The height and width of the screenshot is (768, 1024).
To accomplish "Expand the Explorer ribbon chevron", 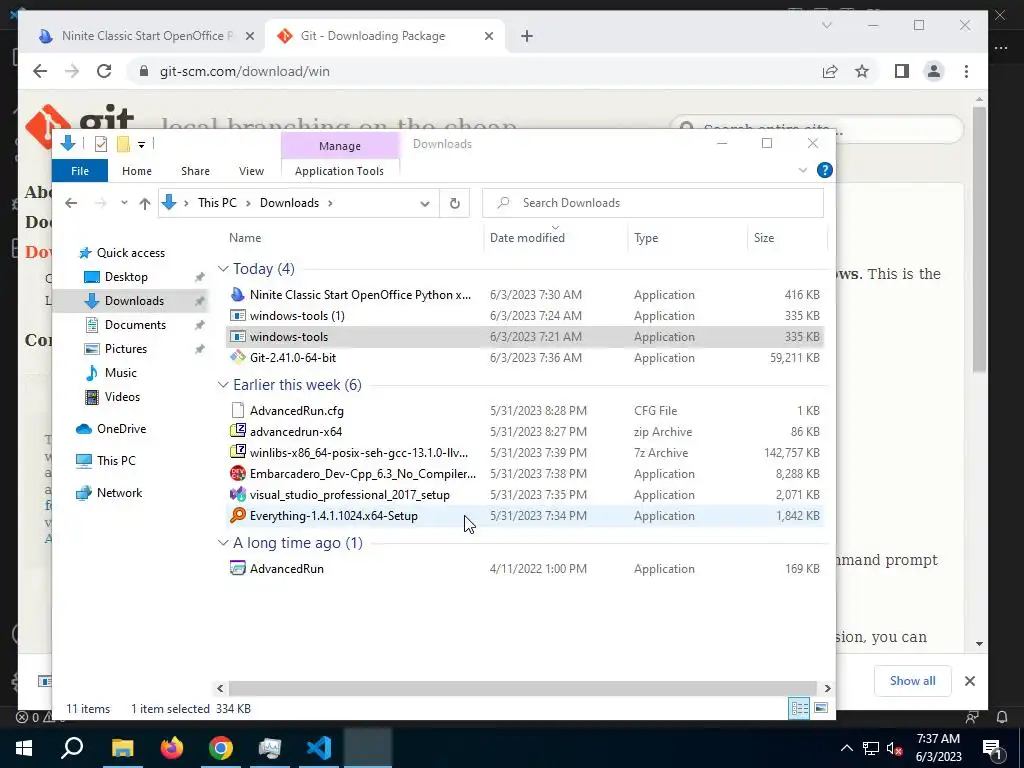I will [803, 170].
